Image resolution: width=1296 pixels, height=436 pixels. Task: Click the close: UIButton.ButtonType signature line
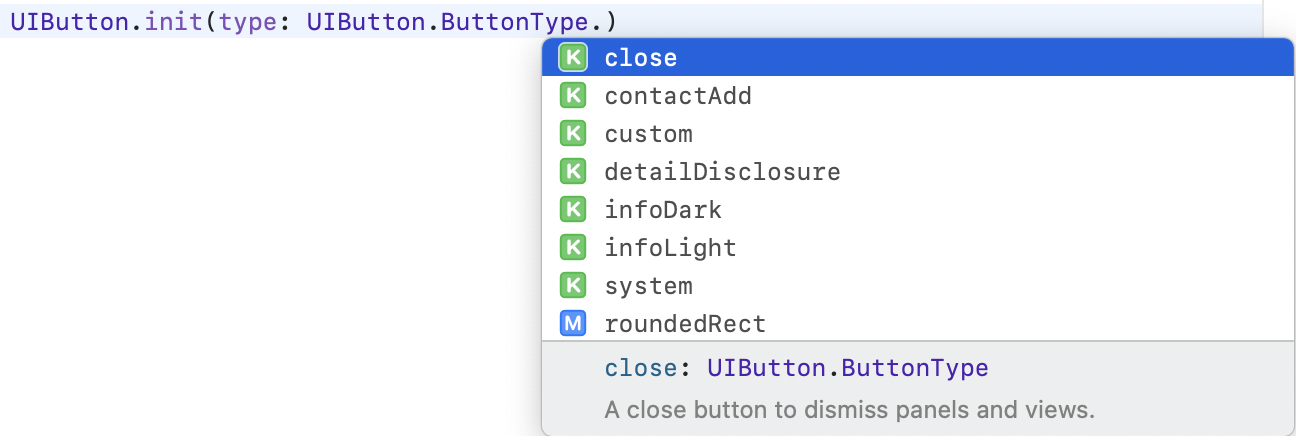tap(796, 368)
